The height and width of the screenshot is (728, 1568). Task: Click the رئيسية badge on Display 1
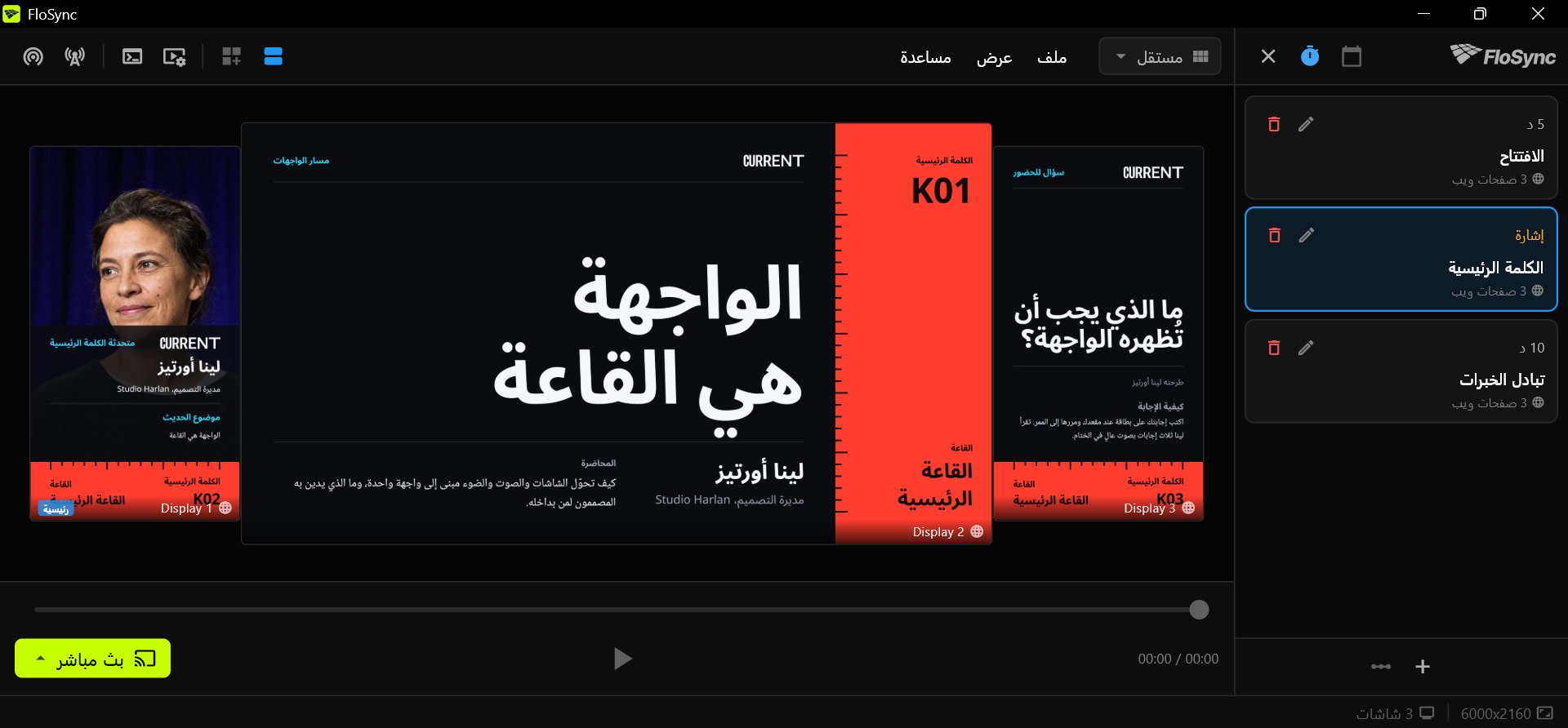pos(56,508)
